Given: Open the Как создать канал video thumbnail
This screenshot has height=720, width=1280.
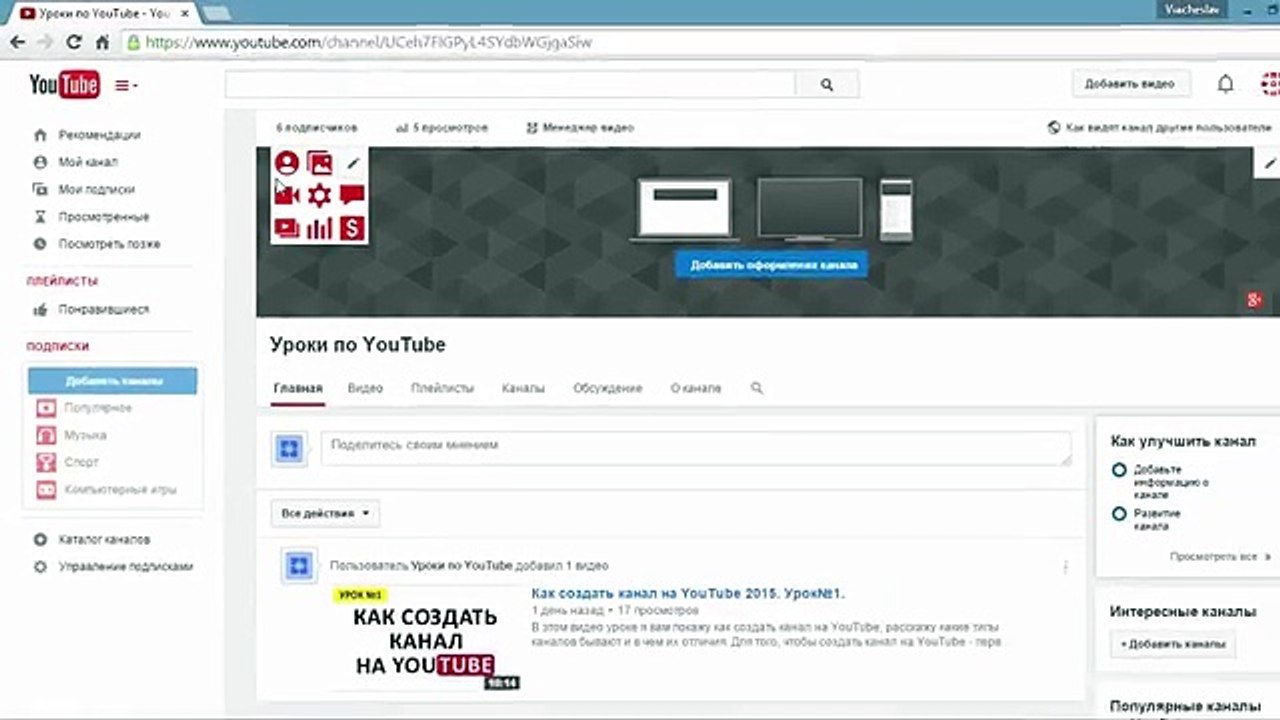Looking at the screenshot, I should [425, 638].
